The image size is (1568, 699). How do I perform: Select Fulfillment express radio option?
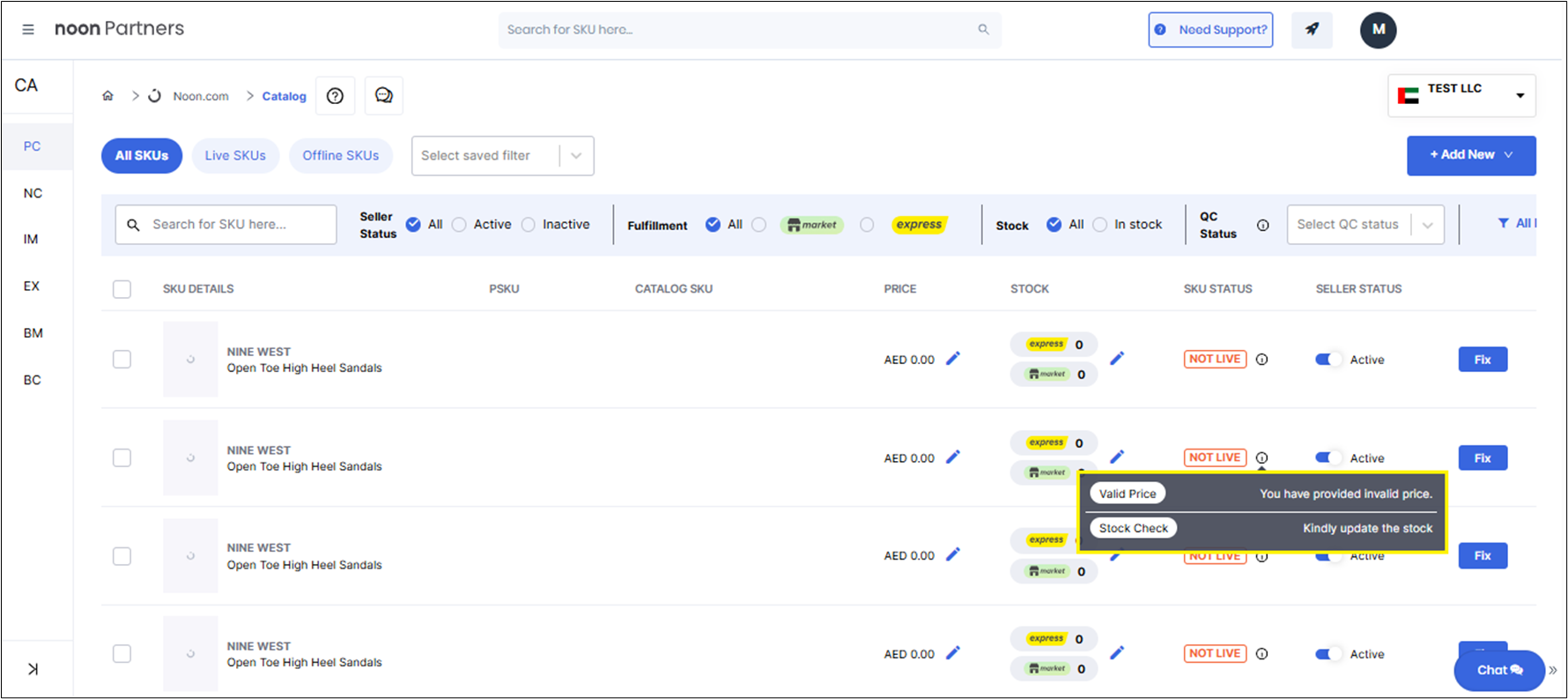(x=867, y=225)
